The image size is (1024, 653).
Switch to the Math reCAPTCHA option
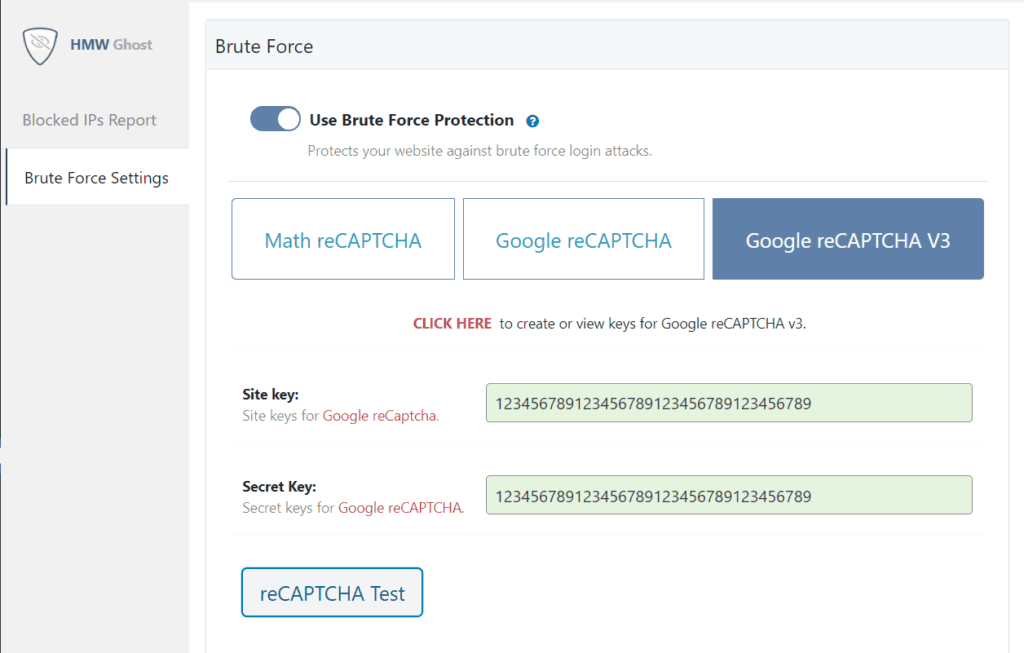[343, 239]
